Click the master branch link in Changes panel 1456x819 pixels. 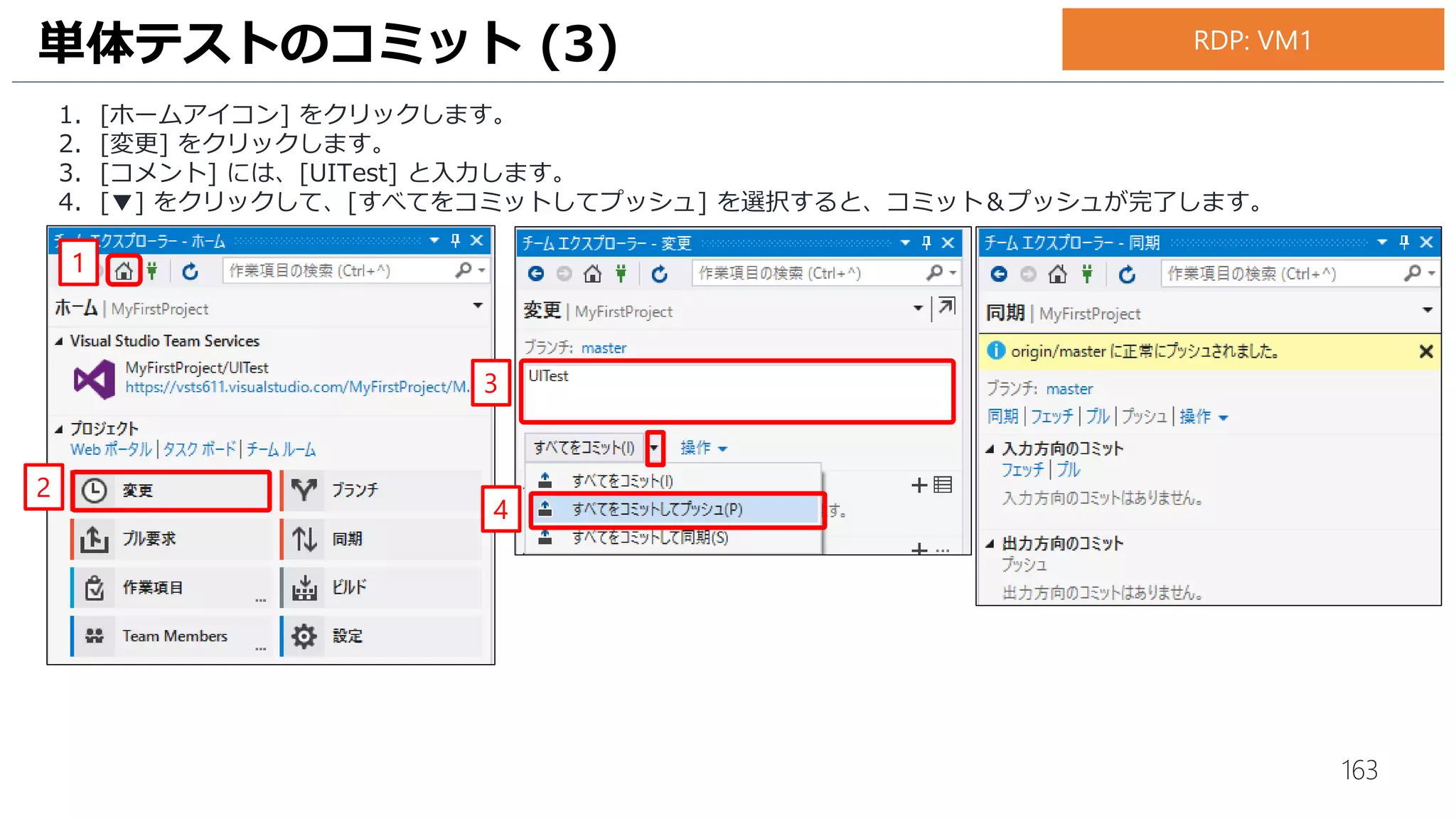click(604, 348)
